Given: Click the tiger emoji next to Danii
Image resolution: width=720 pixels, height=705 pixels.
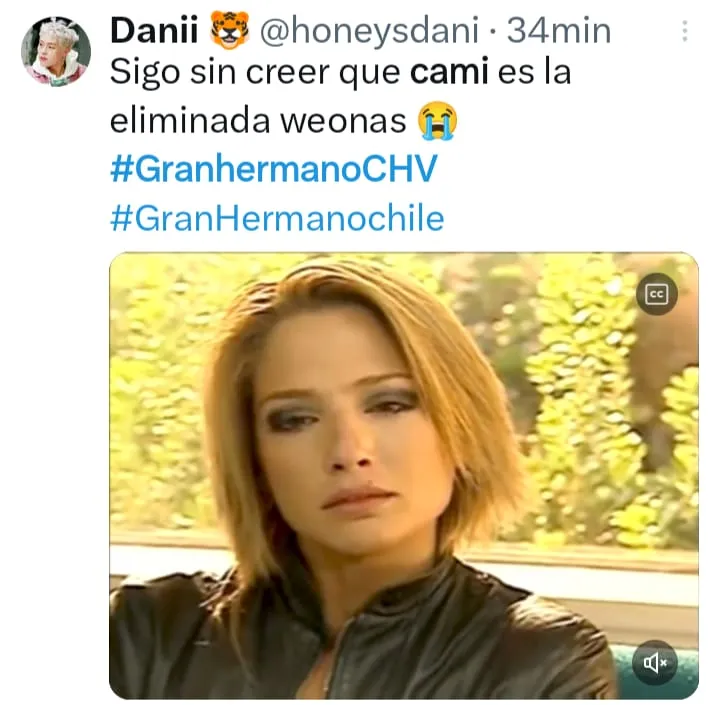Looking at the screenshot, I should point(230,30).
